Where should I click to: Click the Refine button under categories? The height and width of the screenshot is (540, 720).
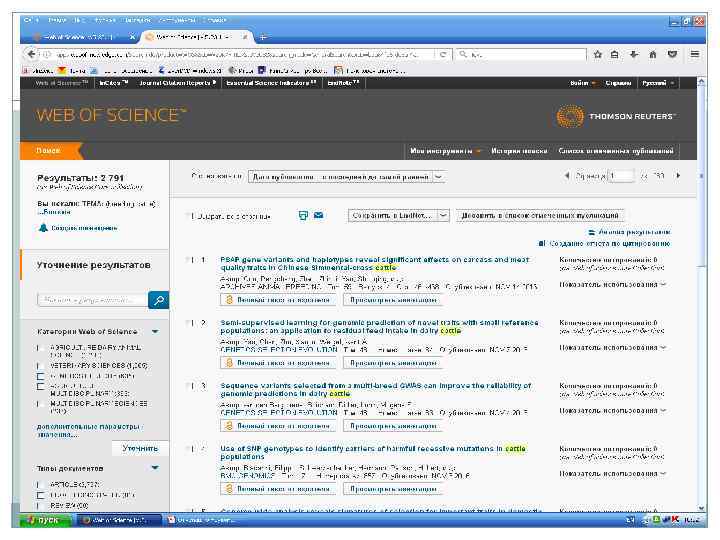(140, 448)
